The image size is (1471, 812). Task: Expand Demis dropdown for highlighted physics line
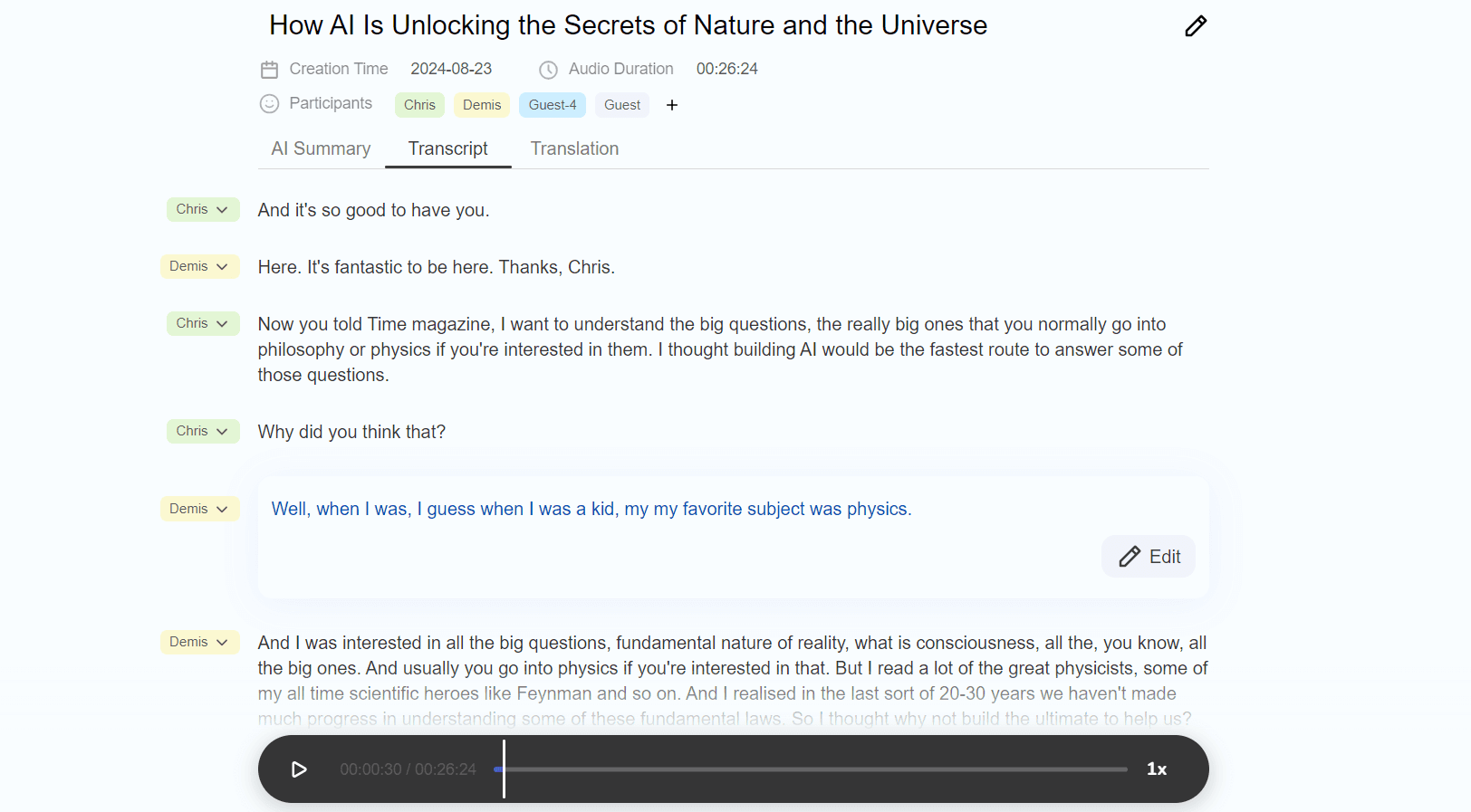click(199, 509)
